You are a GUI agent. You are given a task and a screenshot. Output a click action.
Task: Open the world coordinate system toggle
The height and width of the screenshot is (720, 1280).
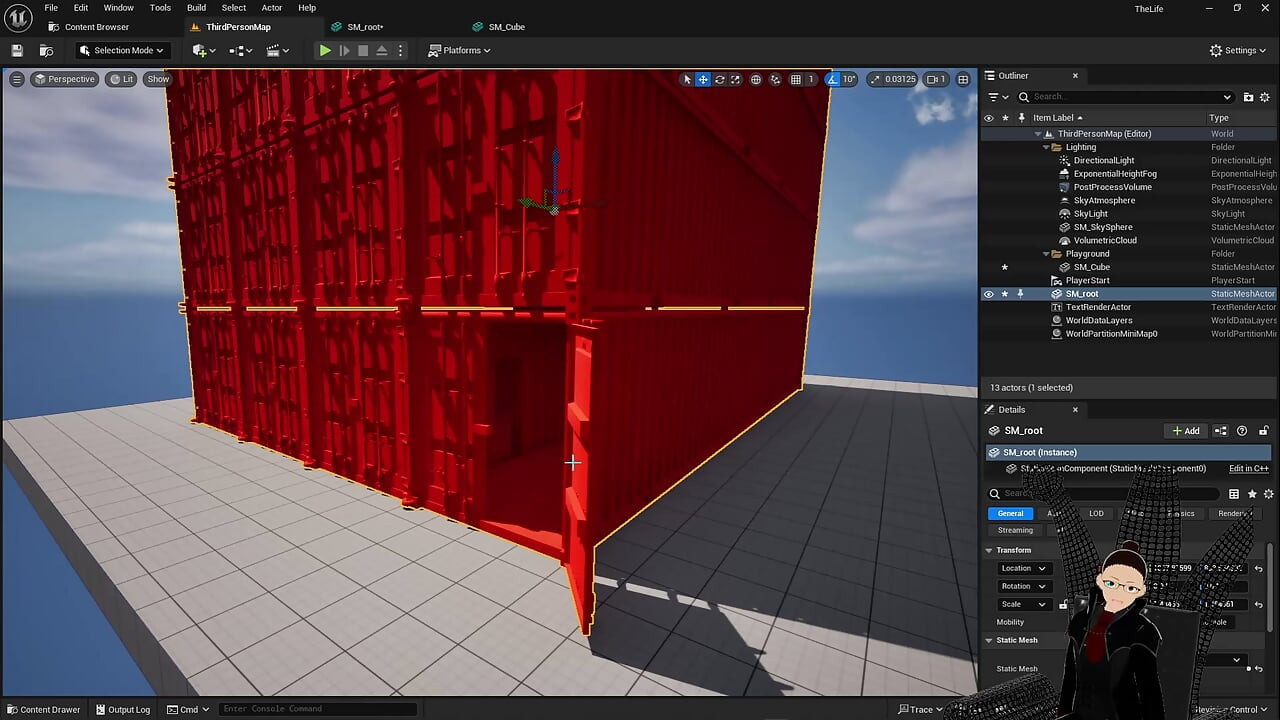pos(756,79)
